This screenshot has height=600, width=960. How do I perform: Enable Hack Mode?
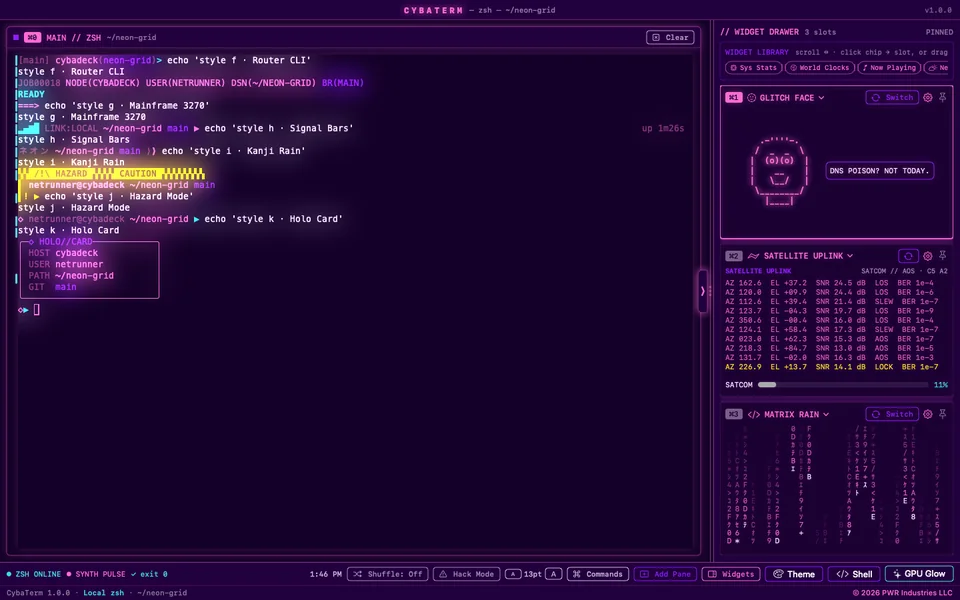(x=467, y=574)
